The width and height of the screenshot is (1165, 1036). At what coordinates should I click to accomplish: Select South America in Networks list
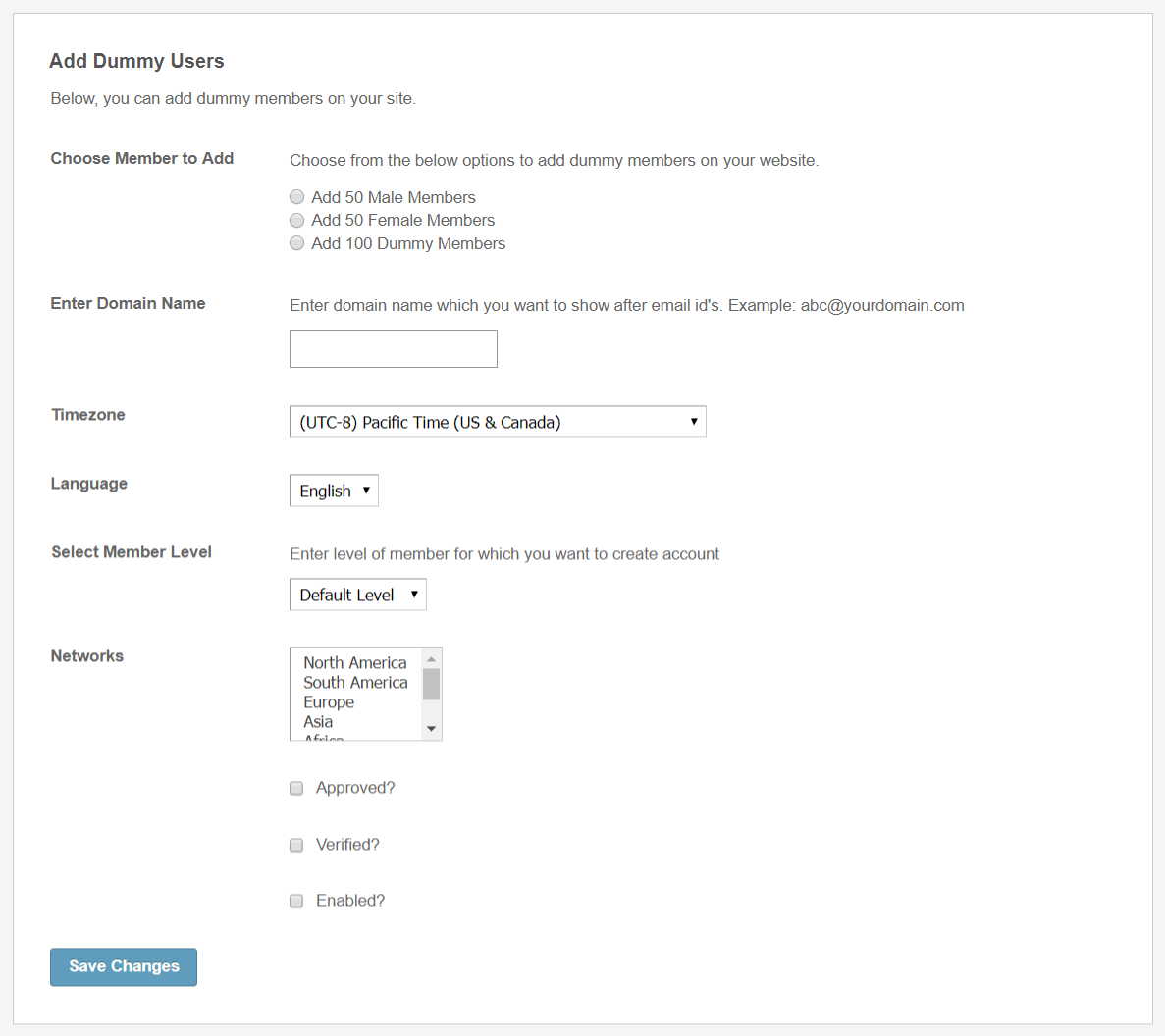pyautogui.click(x=354, y=683)
